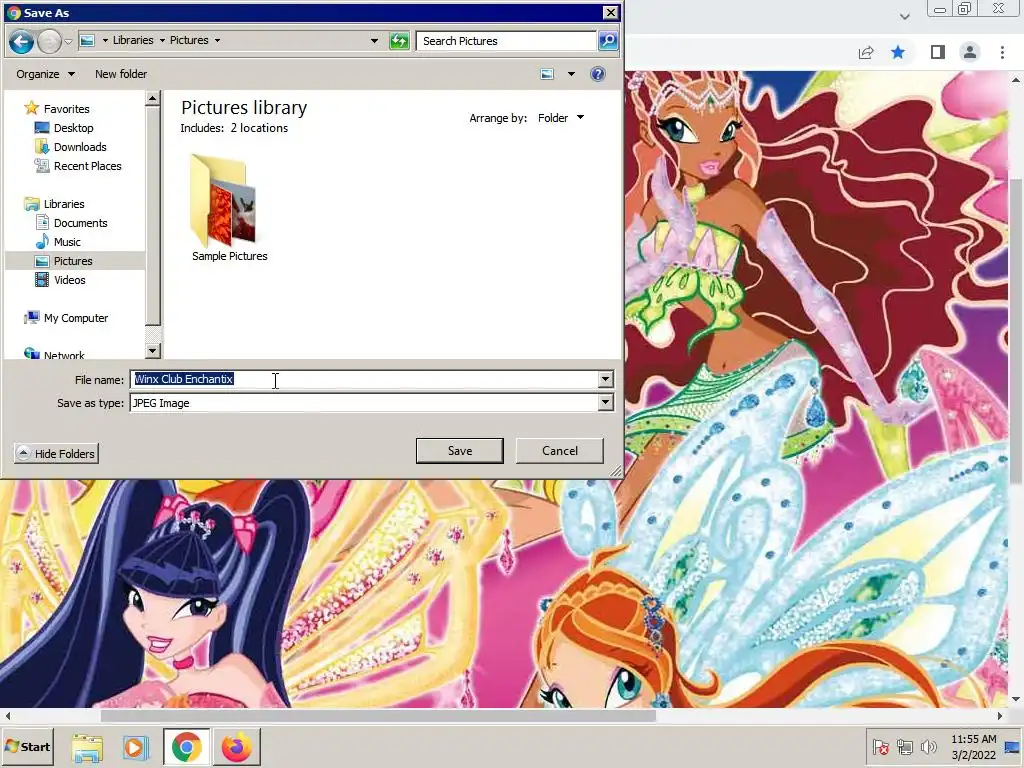Open the Chrome tab search chevron
This screenshot has height=768, width=1024.
pos(904,16)
